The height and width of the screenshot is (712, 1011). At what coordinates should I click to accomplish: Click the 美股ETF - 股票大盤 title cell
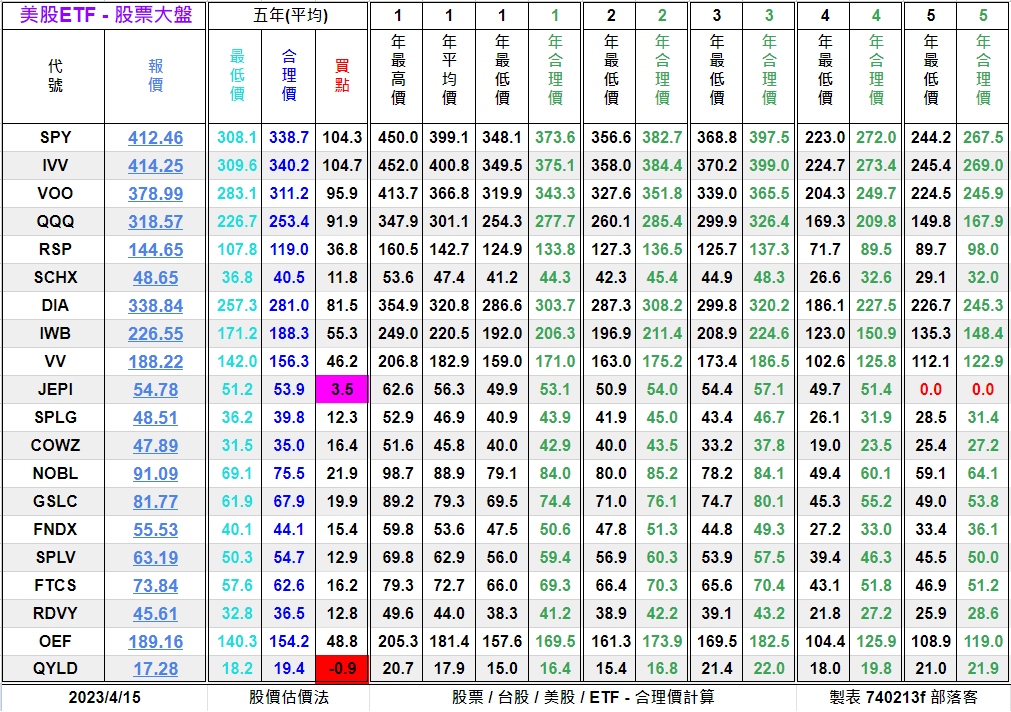[x=103, y=15]
